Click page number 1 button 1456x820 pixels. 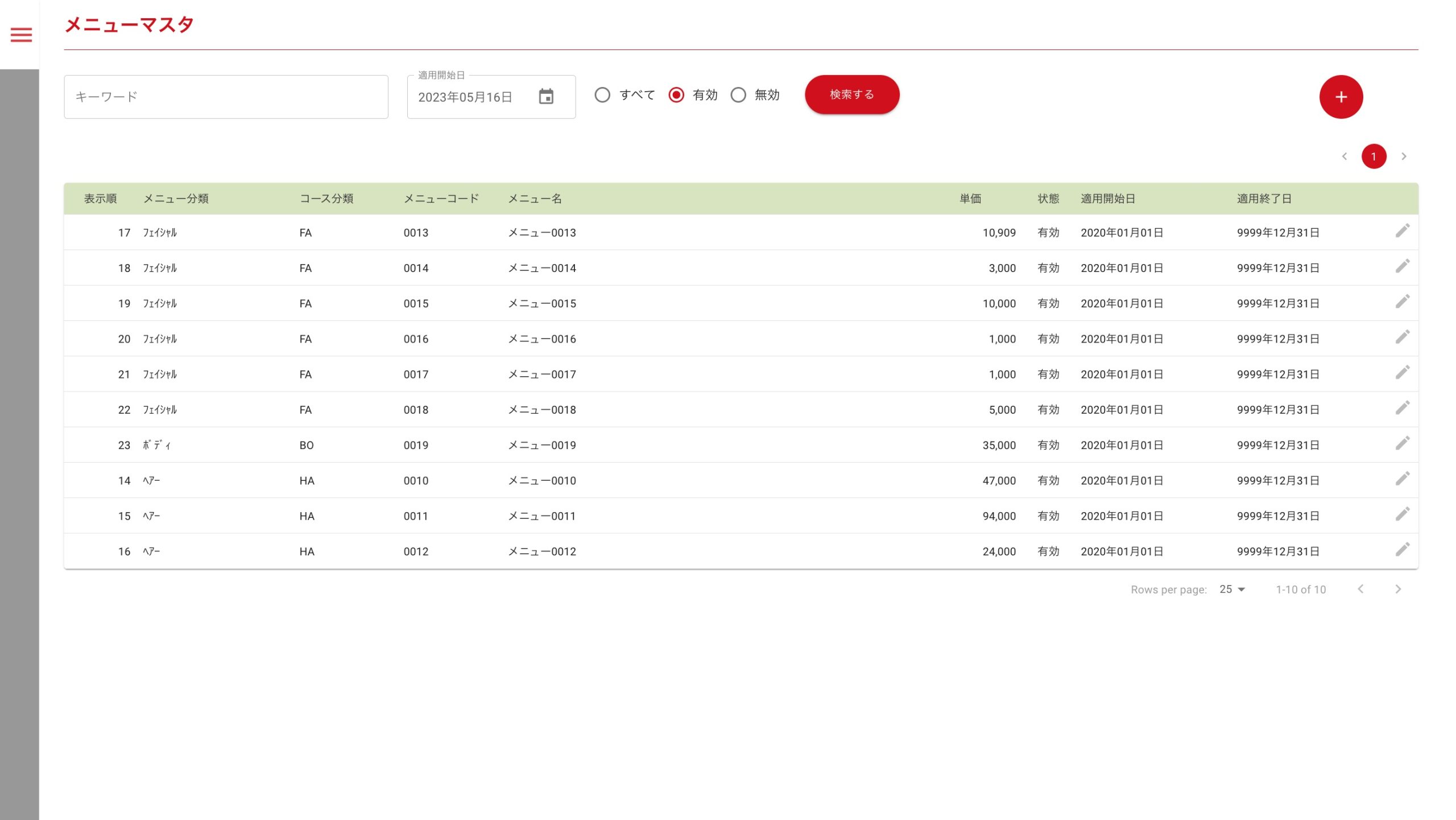1374,156
